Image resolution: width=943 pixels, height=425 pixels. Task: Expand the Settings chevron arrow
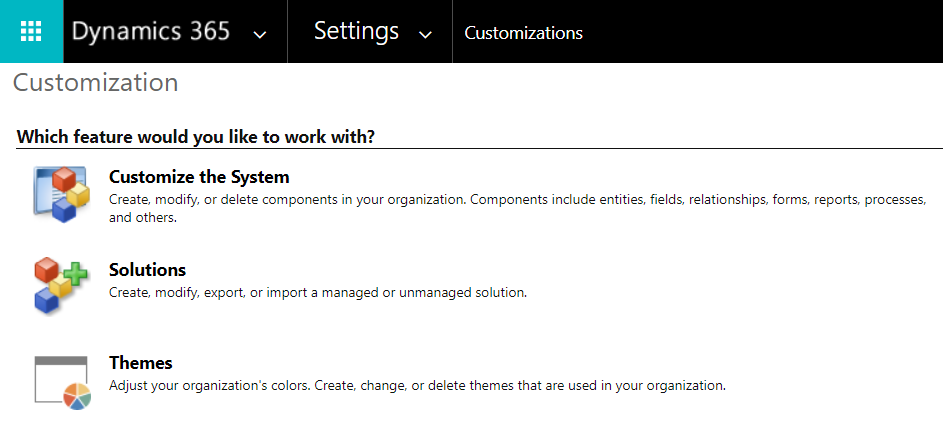click(x=425, y=34)
